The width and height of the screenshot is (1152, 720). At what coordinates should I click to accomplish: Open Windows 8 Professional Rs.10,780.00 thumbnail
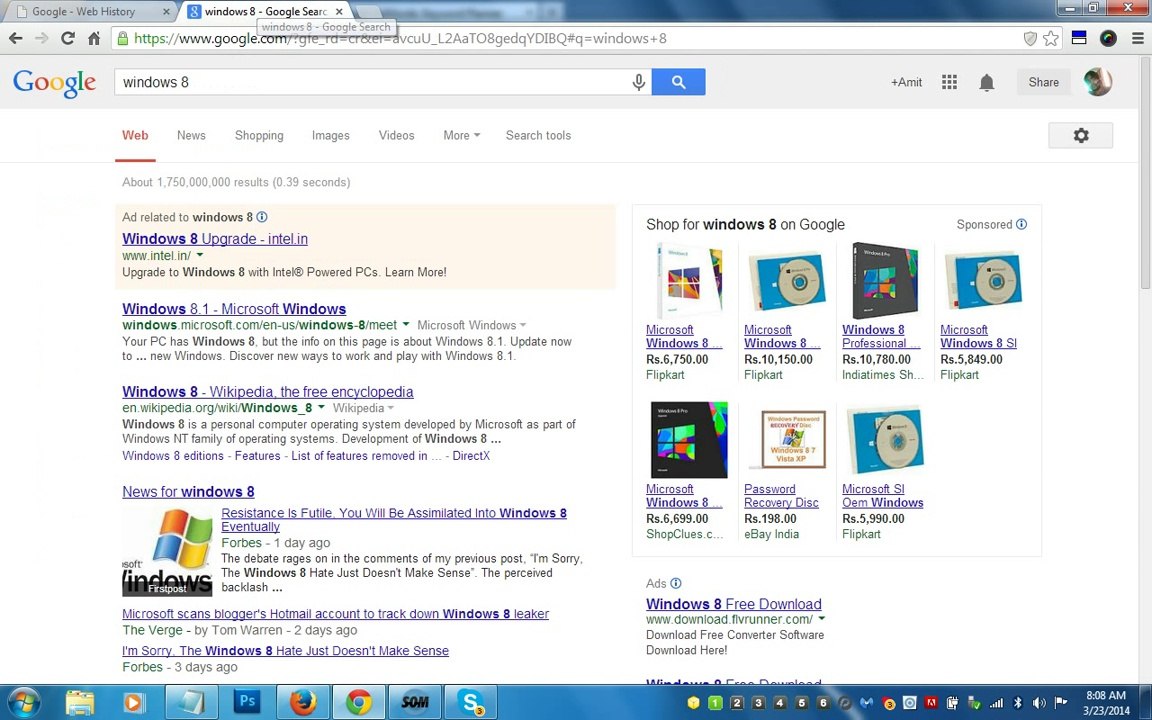click(885, 281)
